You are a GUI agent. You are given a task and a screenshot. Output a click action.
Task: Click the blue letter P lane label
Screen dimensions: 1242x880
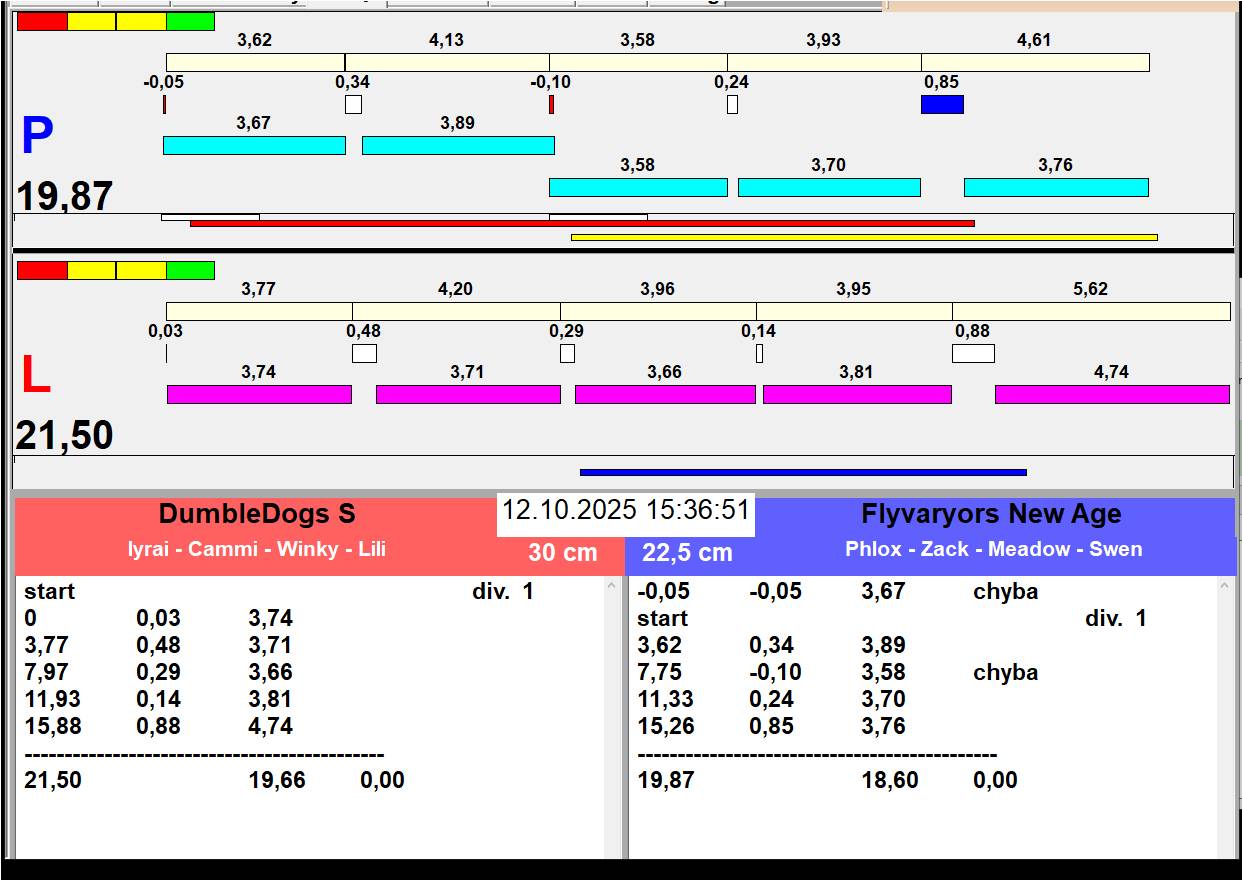pos(37,136)
